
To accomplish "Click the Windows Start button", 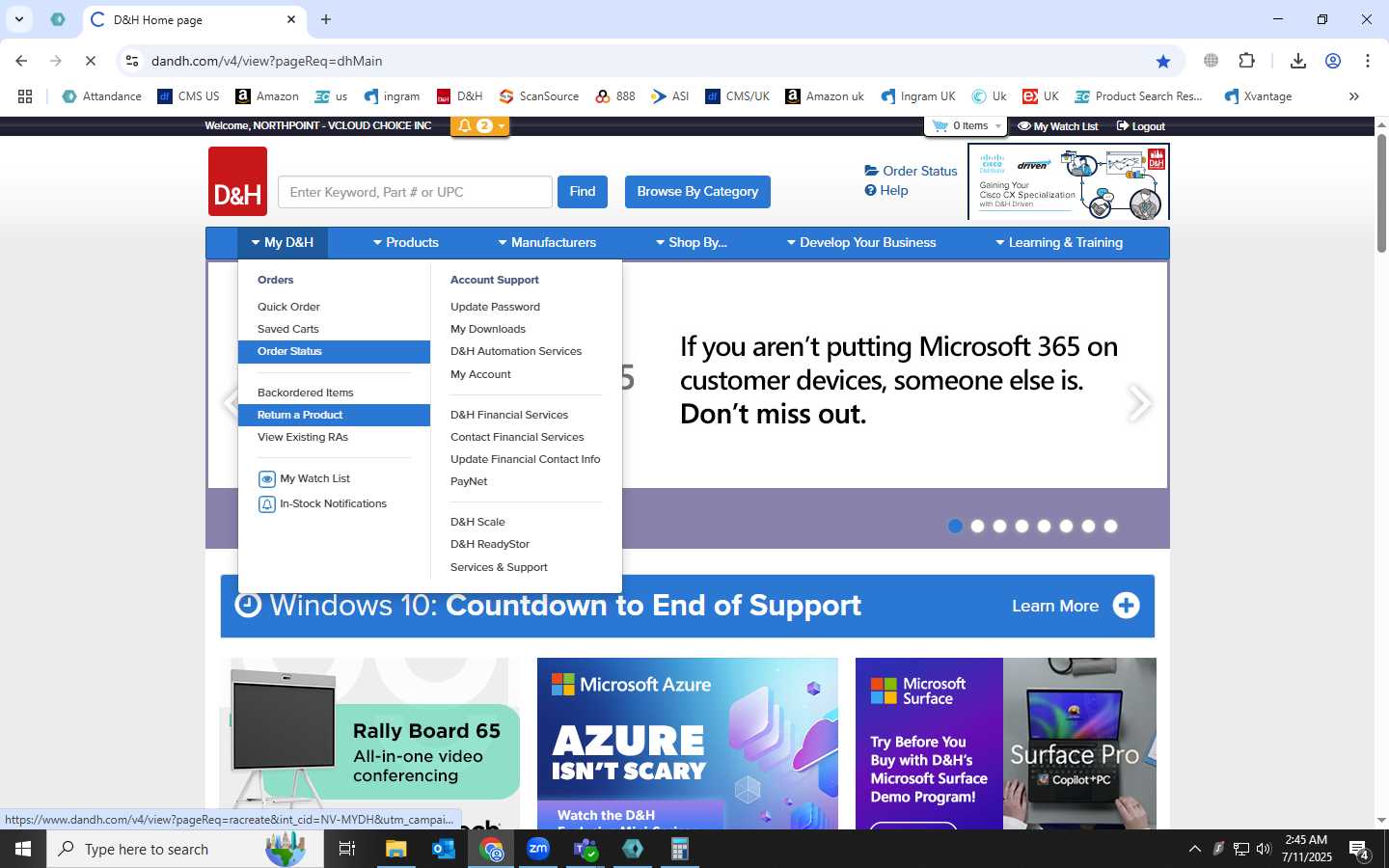I will (x=23, y=849).
